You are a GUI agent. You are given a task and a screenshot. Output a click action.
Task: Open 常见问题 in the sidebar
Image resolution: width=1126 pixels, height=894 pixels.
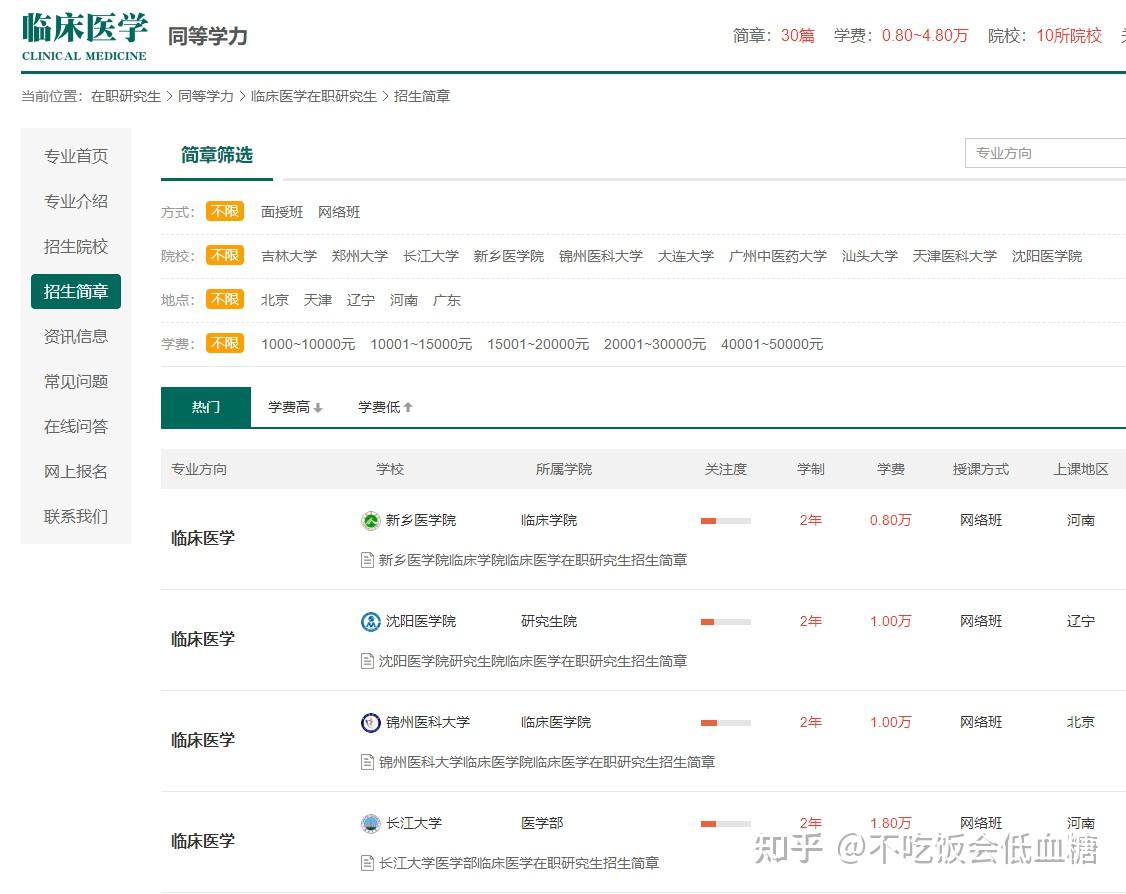click(76, 382)
